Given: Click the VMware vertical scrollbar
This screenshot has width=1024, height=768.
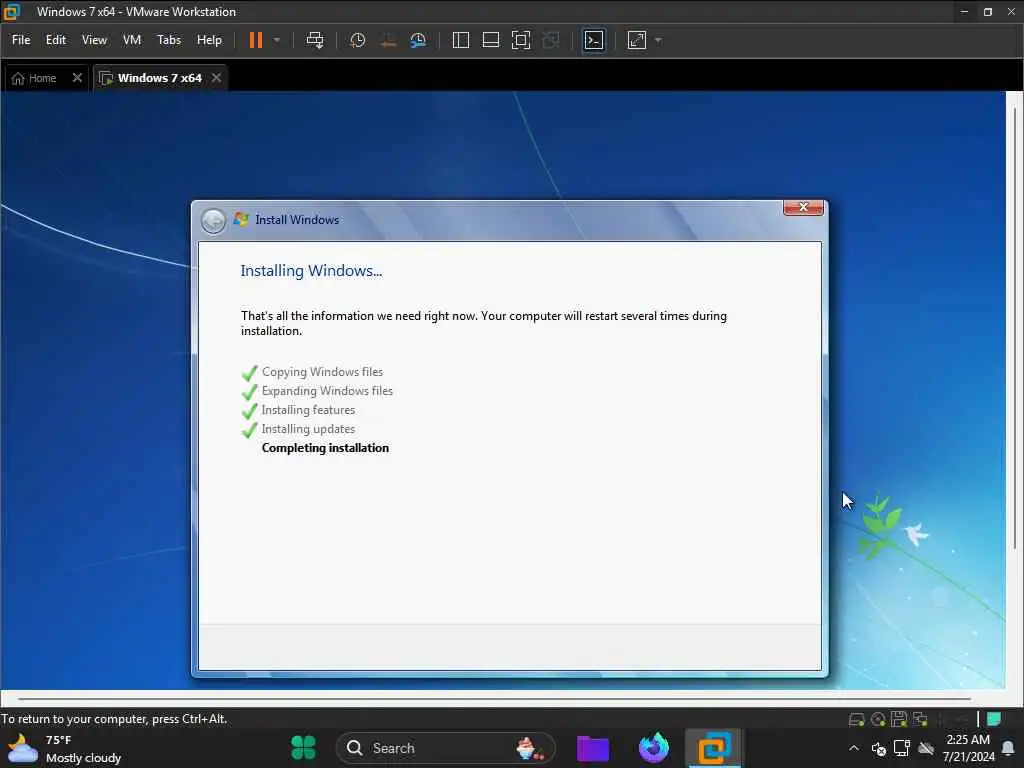Looking at the screenshot, I should click(x=1014, y=327).
